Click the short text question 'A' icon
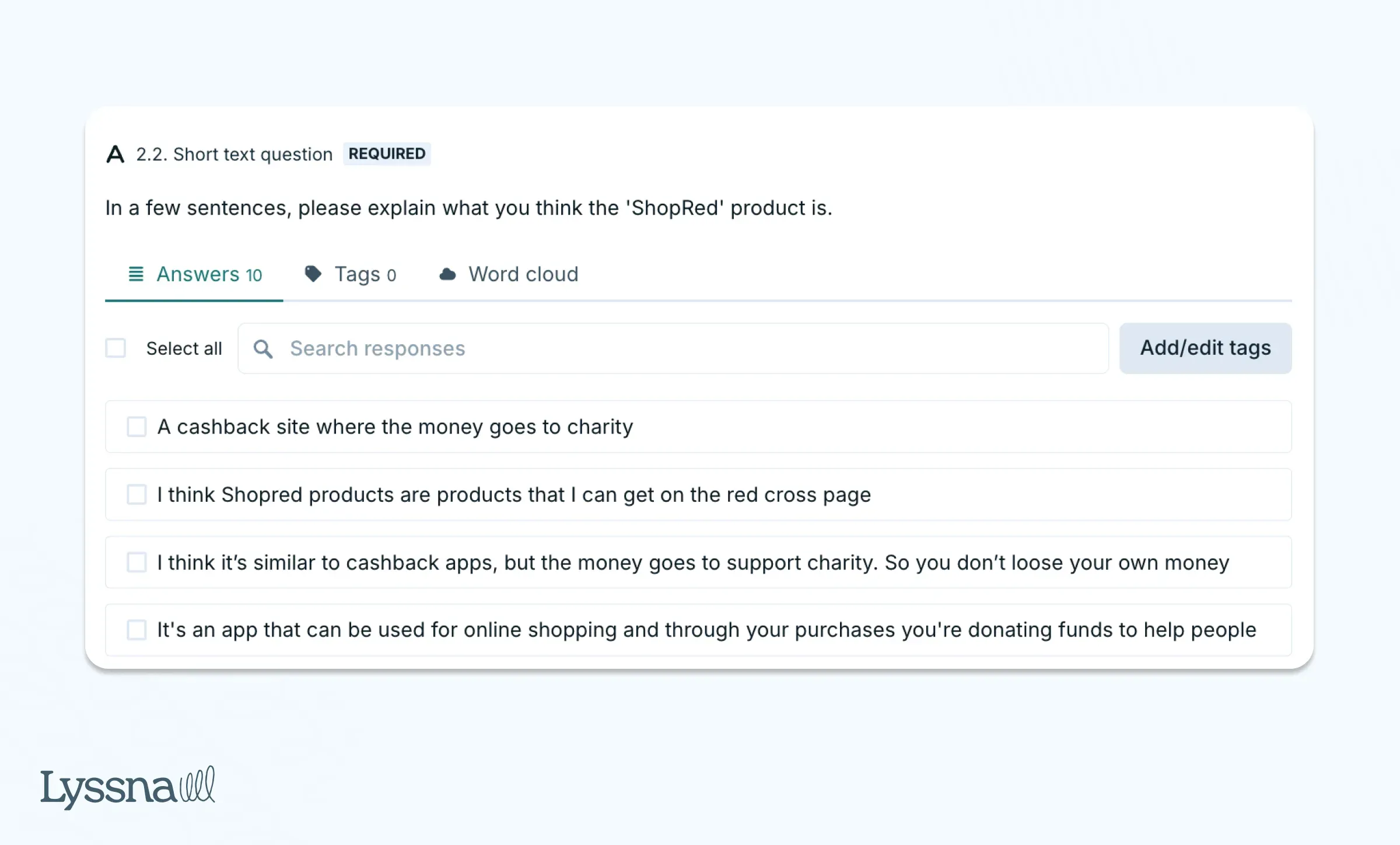Screen dimensions: 1400x845 116,155
